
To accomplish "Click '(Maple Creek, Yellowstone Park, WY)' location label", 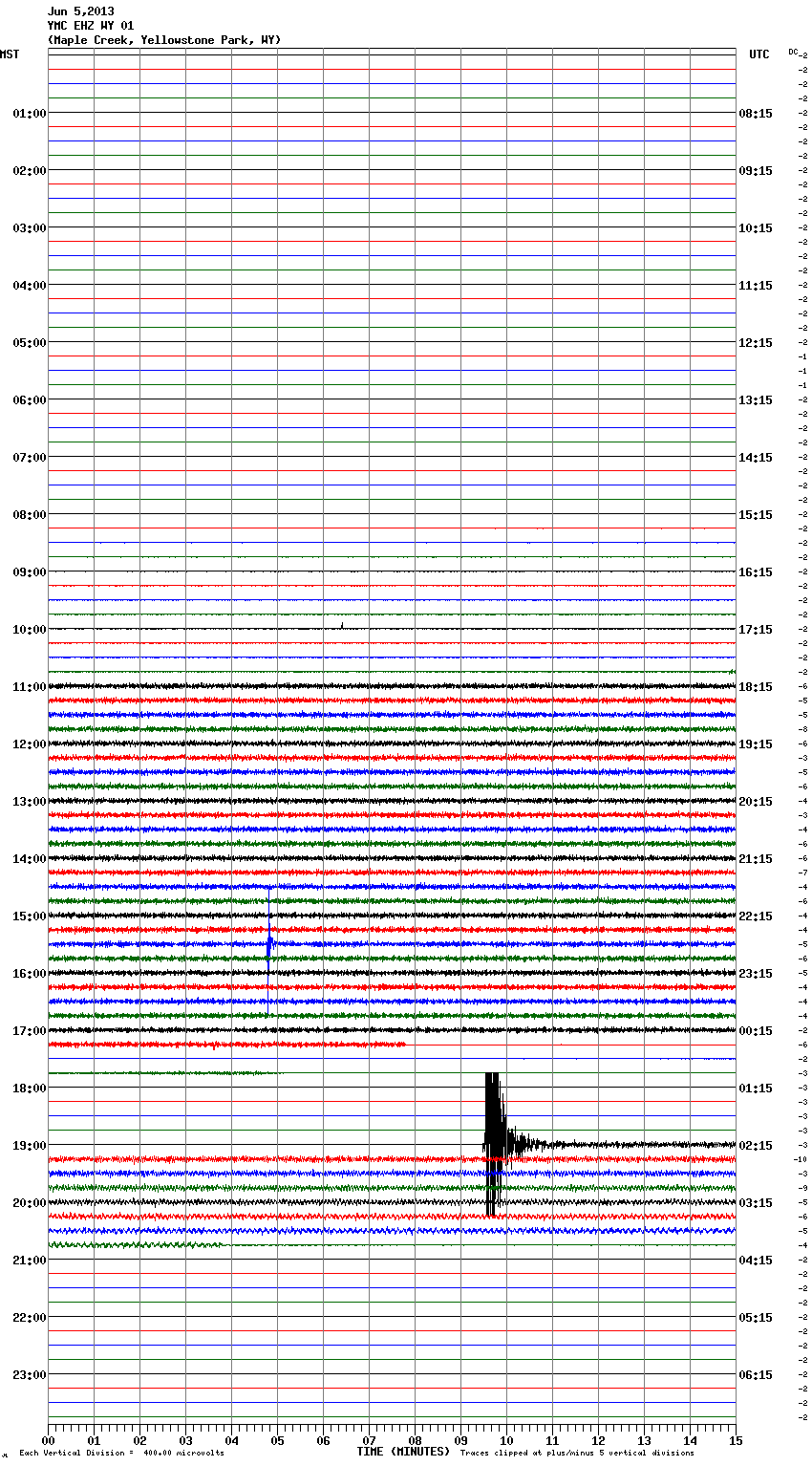I will click(x=164, y=40).
